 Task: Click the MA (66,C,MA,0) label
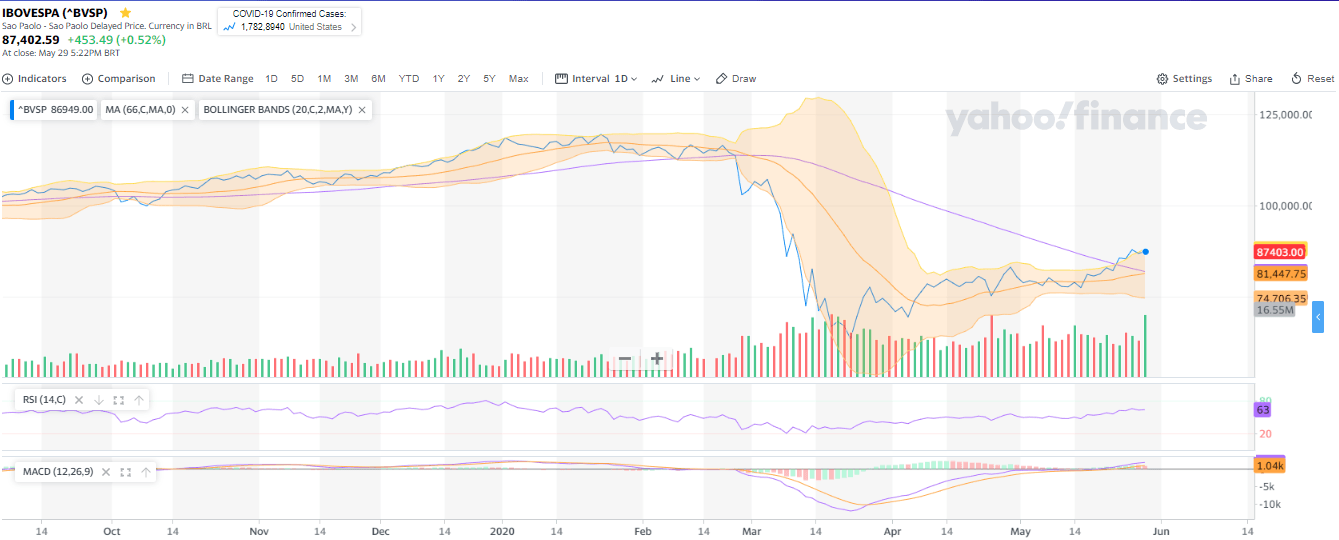click(140, 110)
